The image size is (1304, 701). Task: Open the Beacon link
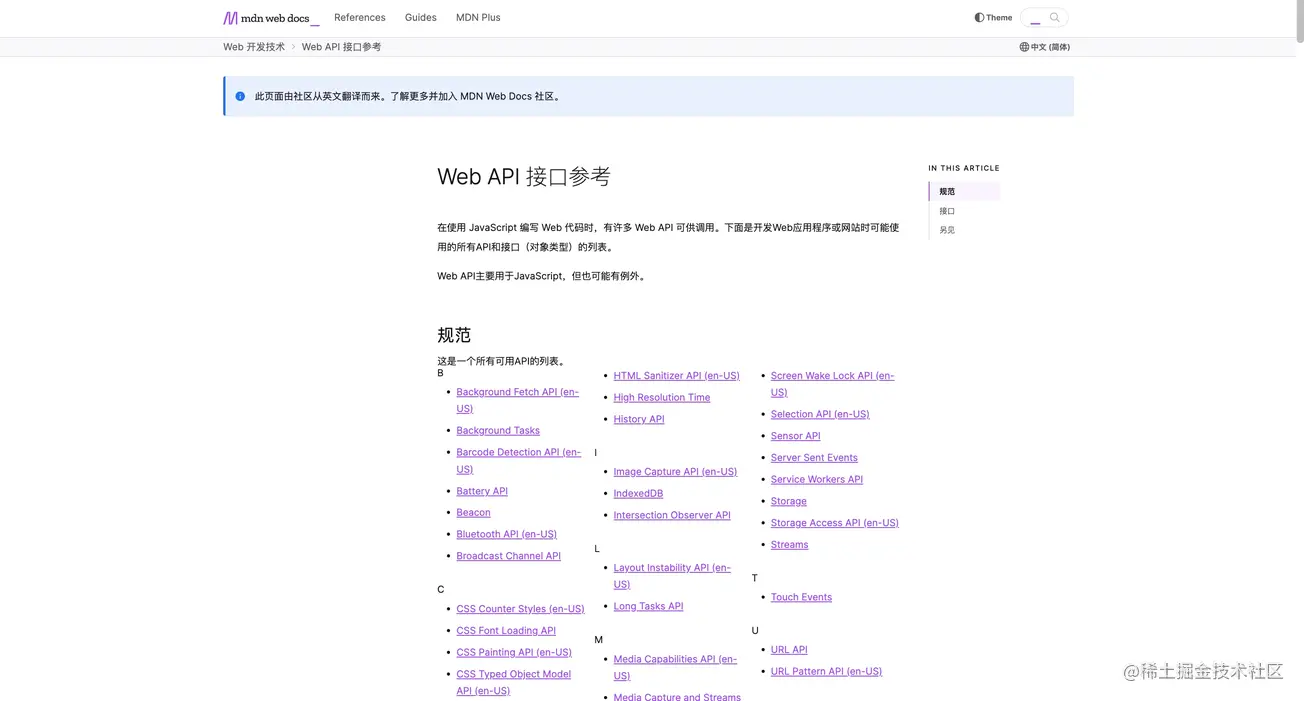[473, 513]
